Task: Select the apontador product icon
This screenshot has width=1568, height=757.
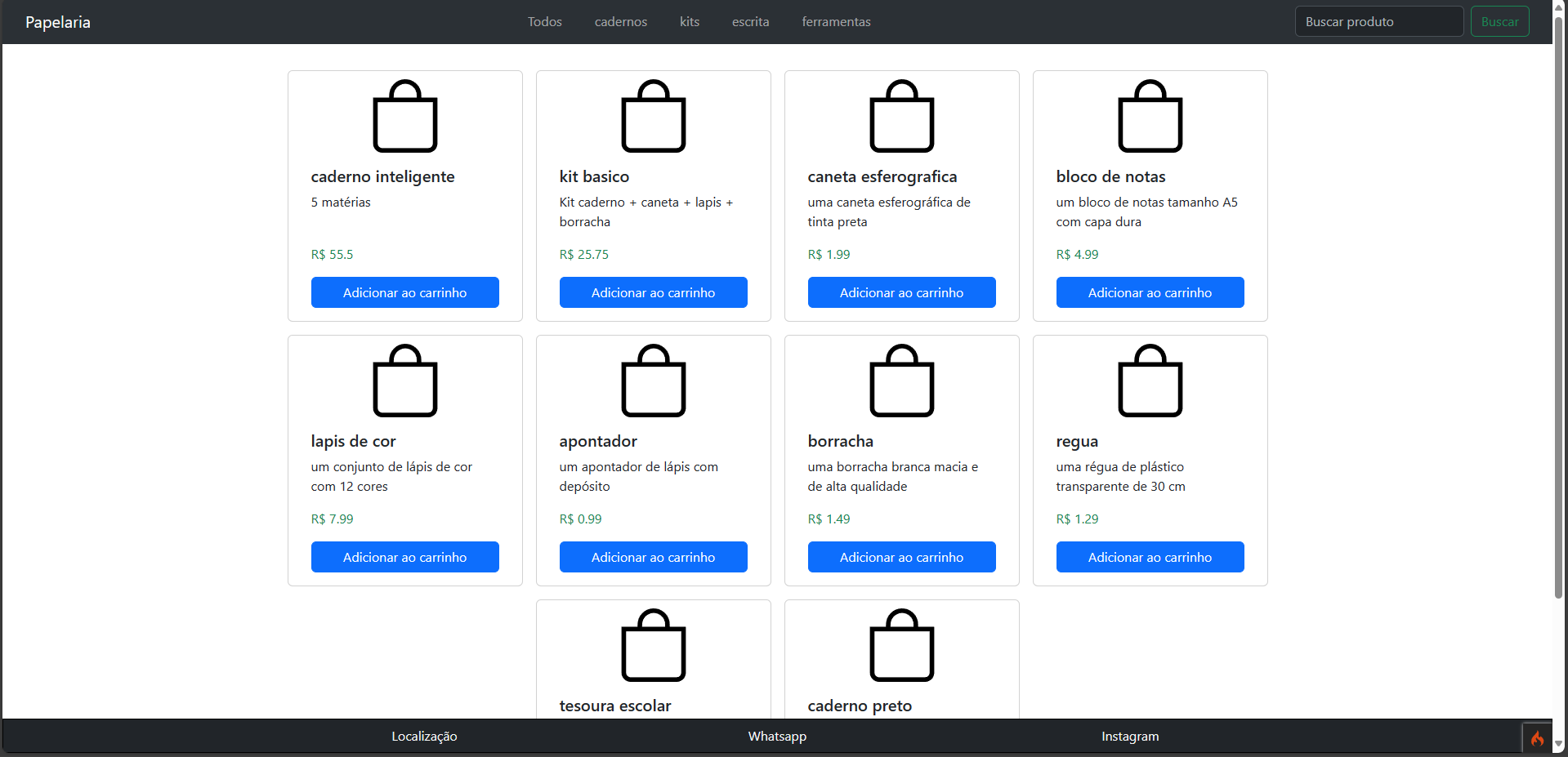Action: 653,381
